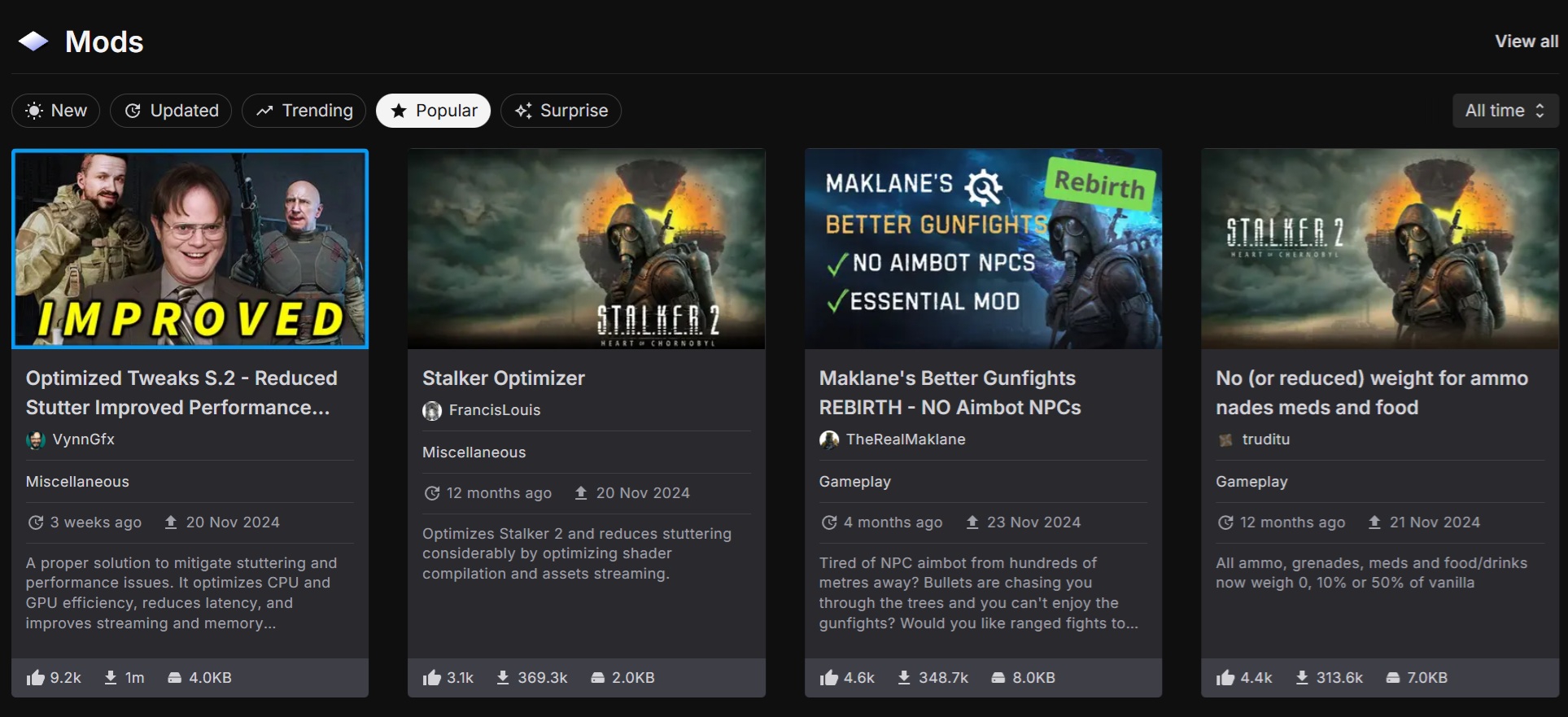Screen dimensions: 1568x717
Task: Click updated icon beside 3 weeks ago
Action: (36, 522)
